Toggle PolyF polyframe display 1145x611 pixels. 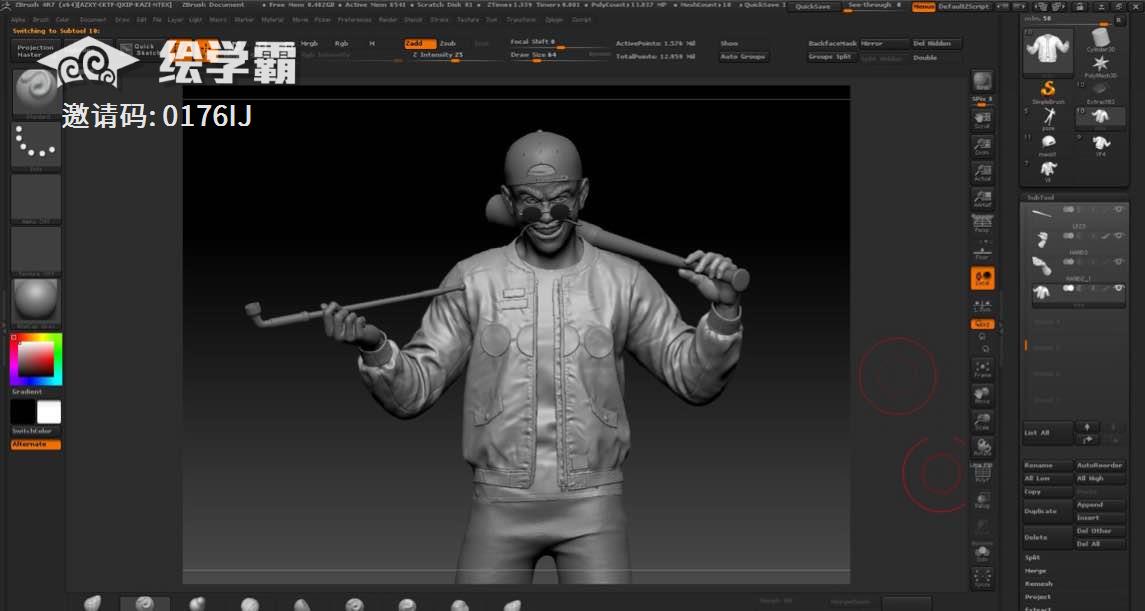pos(982,474)
